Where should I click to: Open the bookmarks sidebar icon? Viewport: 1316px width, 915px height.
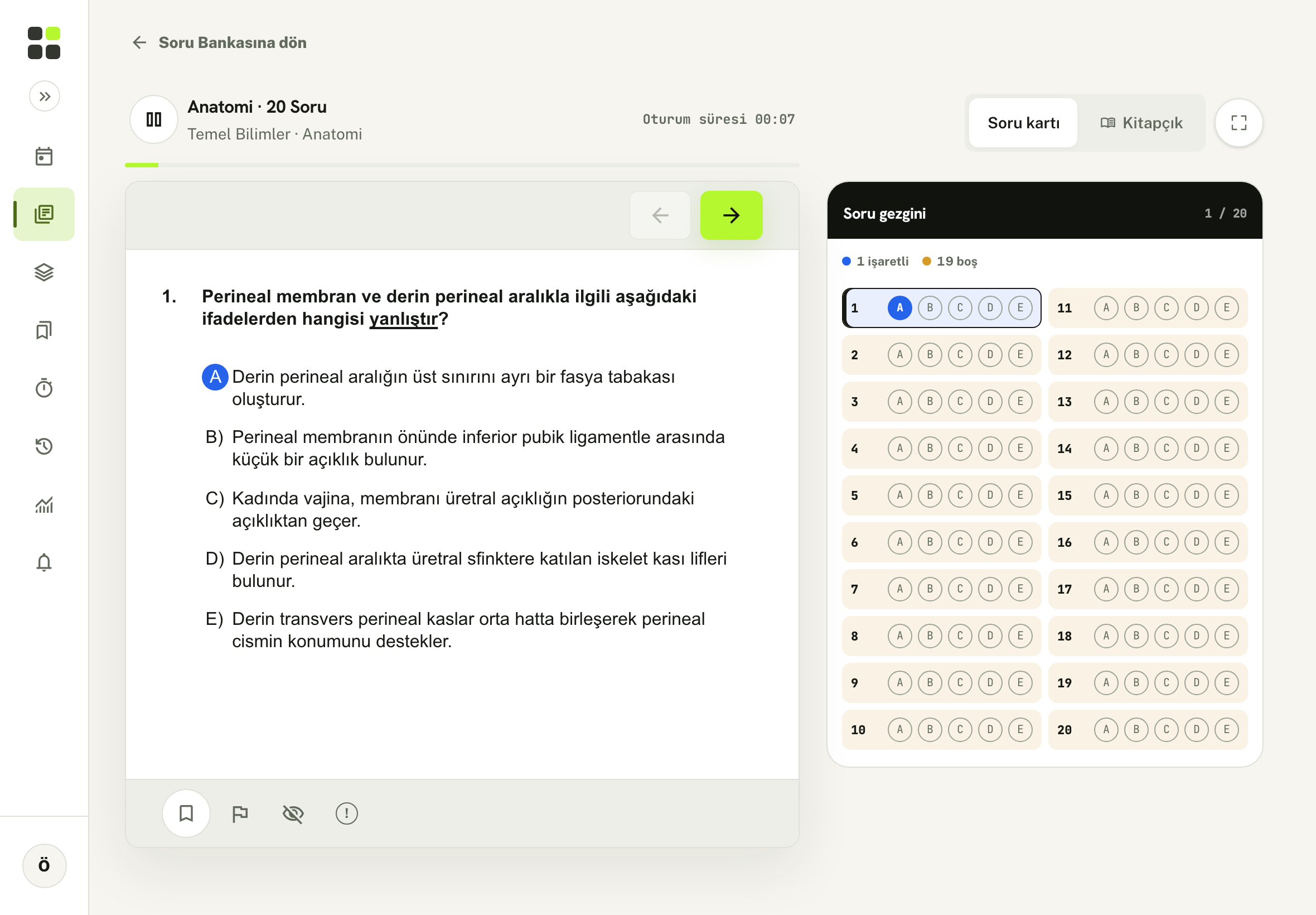(44, 330)
